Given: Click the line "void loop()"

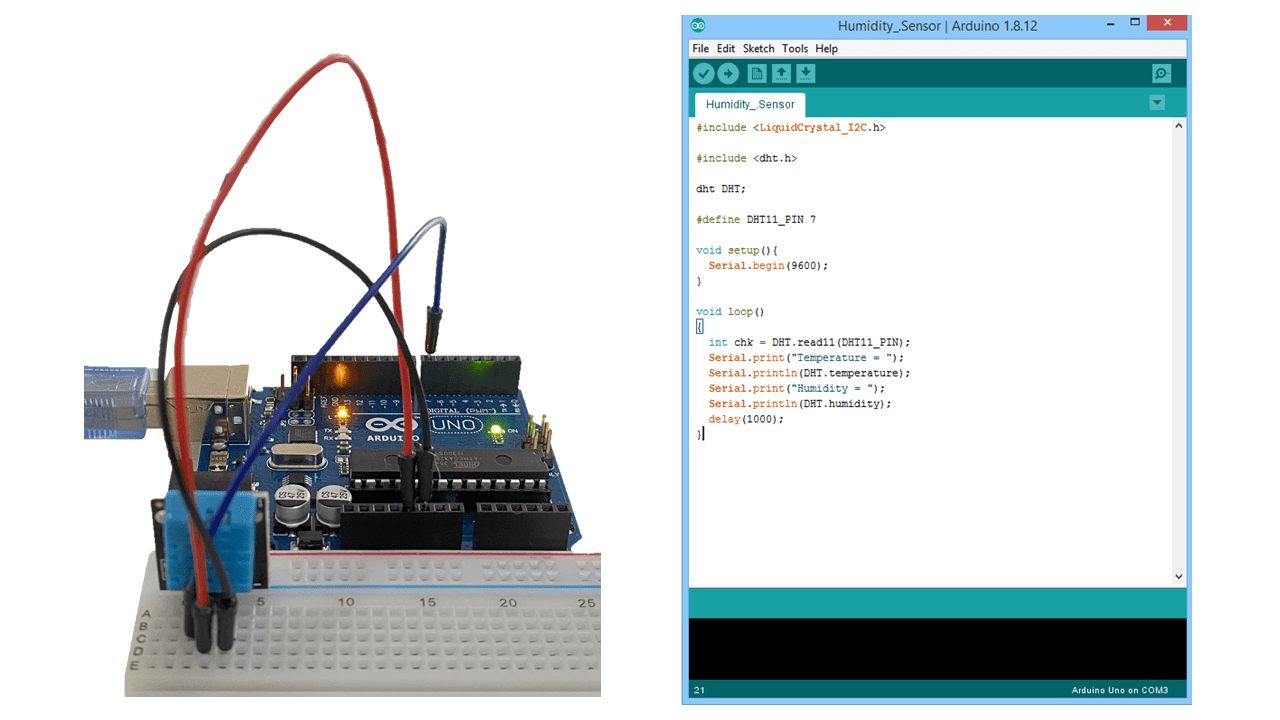Looking at the screenshot, I should (730, 312).
